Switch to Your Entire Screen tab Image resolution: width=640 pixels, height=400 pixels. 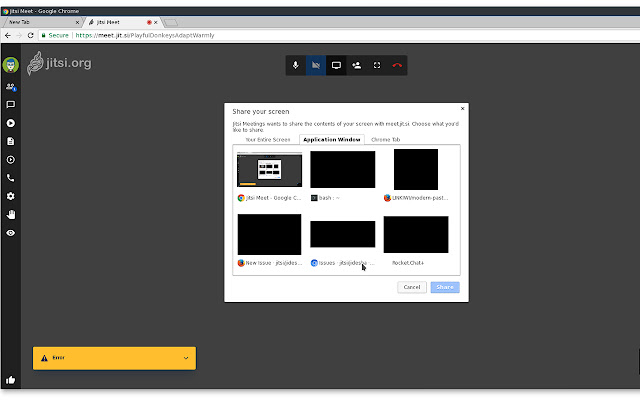[268, 140]
